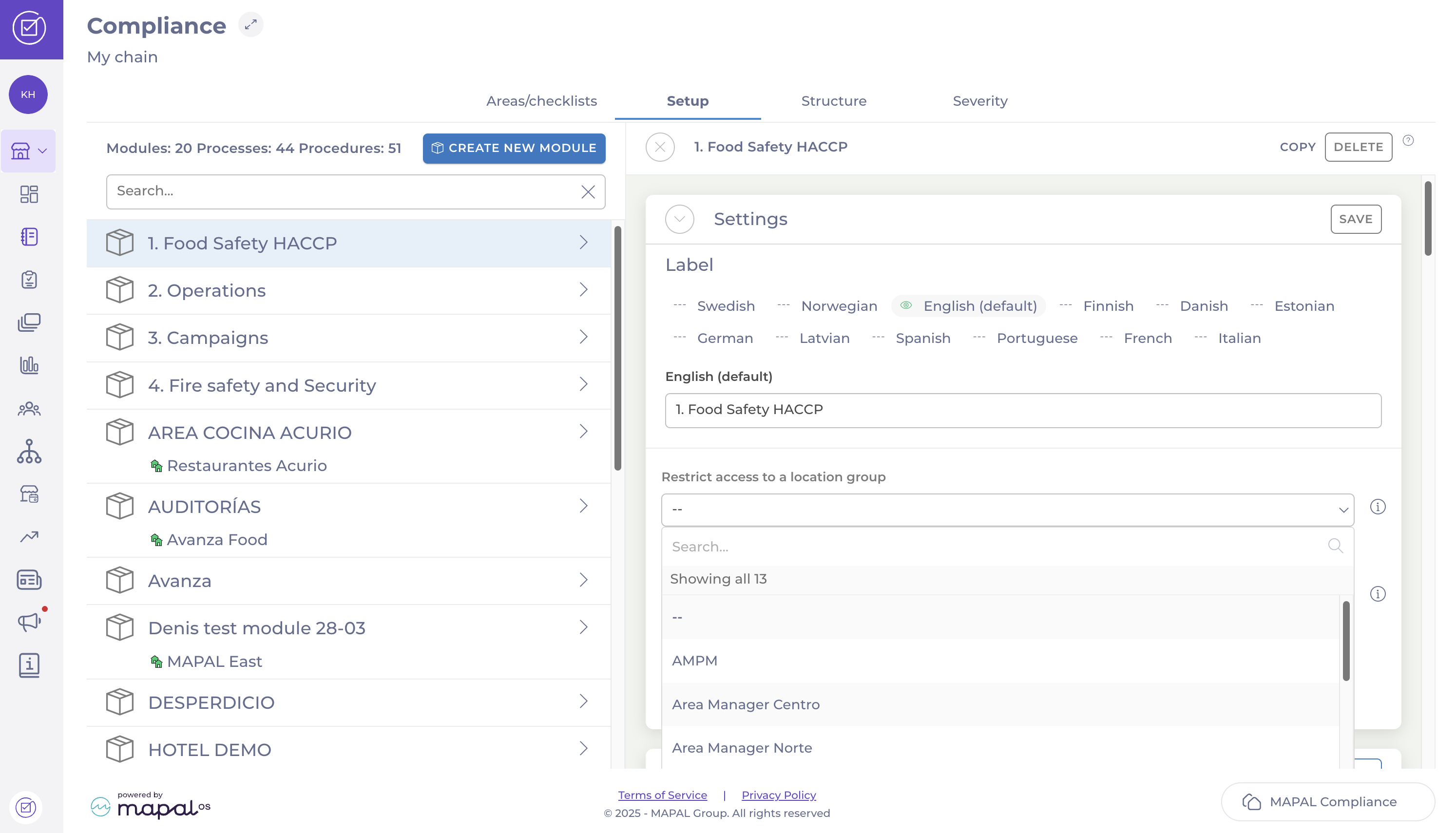Select Area Manager Centro from the list

click(x=746, y=704)
